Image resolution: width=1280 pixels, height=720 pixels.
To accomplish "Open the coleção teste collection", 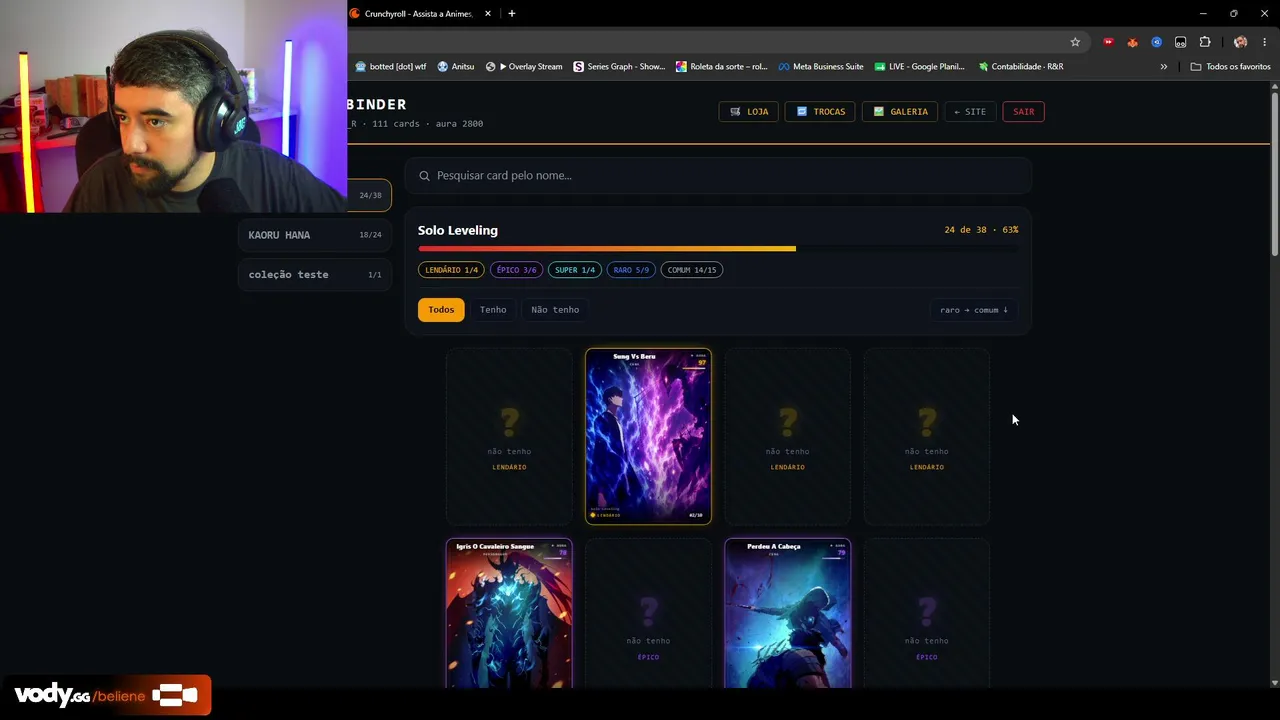I will point(315,275).
